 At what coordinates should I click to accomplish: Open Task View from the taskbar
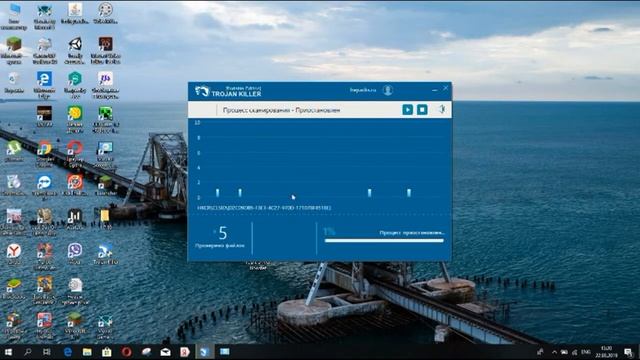47,352
